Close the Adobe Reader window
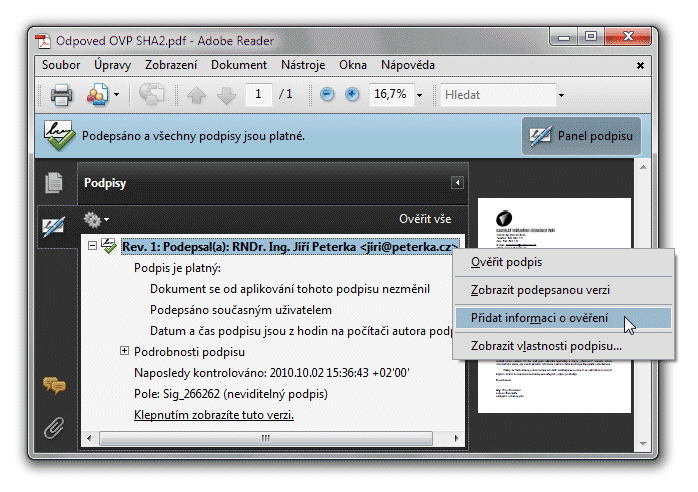Viewport: 698px width, 492px height. pos(628,37)
